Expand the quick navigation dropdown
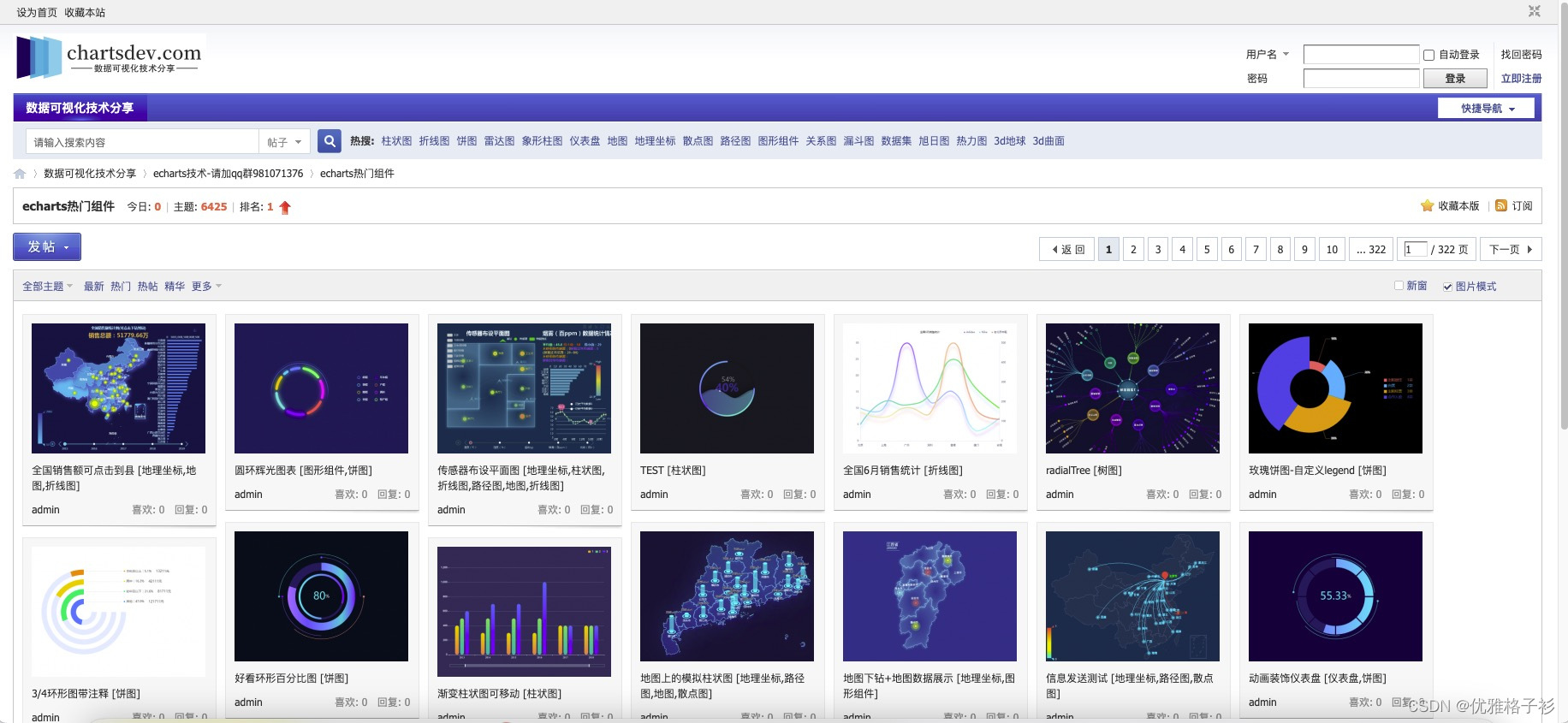The width and height of the screenshot is (1568, 723). [1487, 108]
